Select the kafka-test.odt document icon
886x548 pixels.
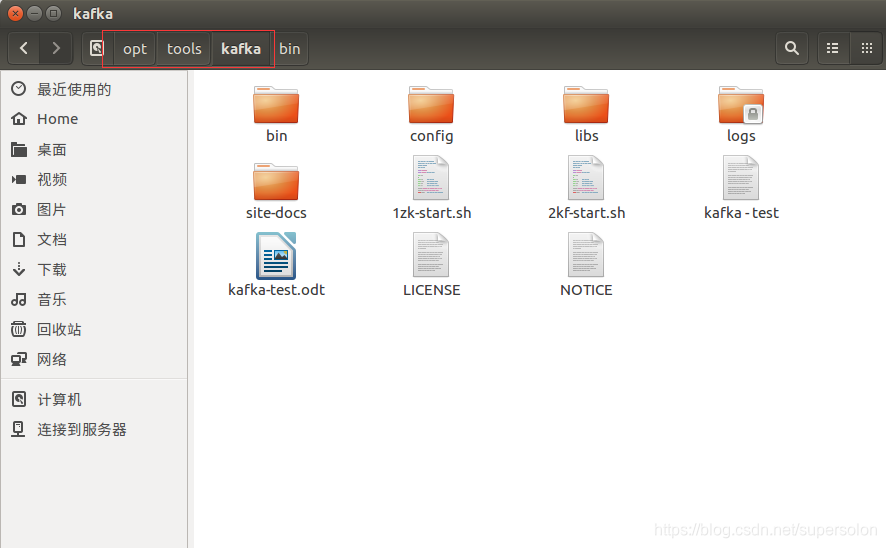click(x=276, y=255)
